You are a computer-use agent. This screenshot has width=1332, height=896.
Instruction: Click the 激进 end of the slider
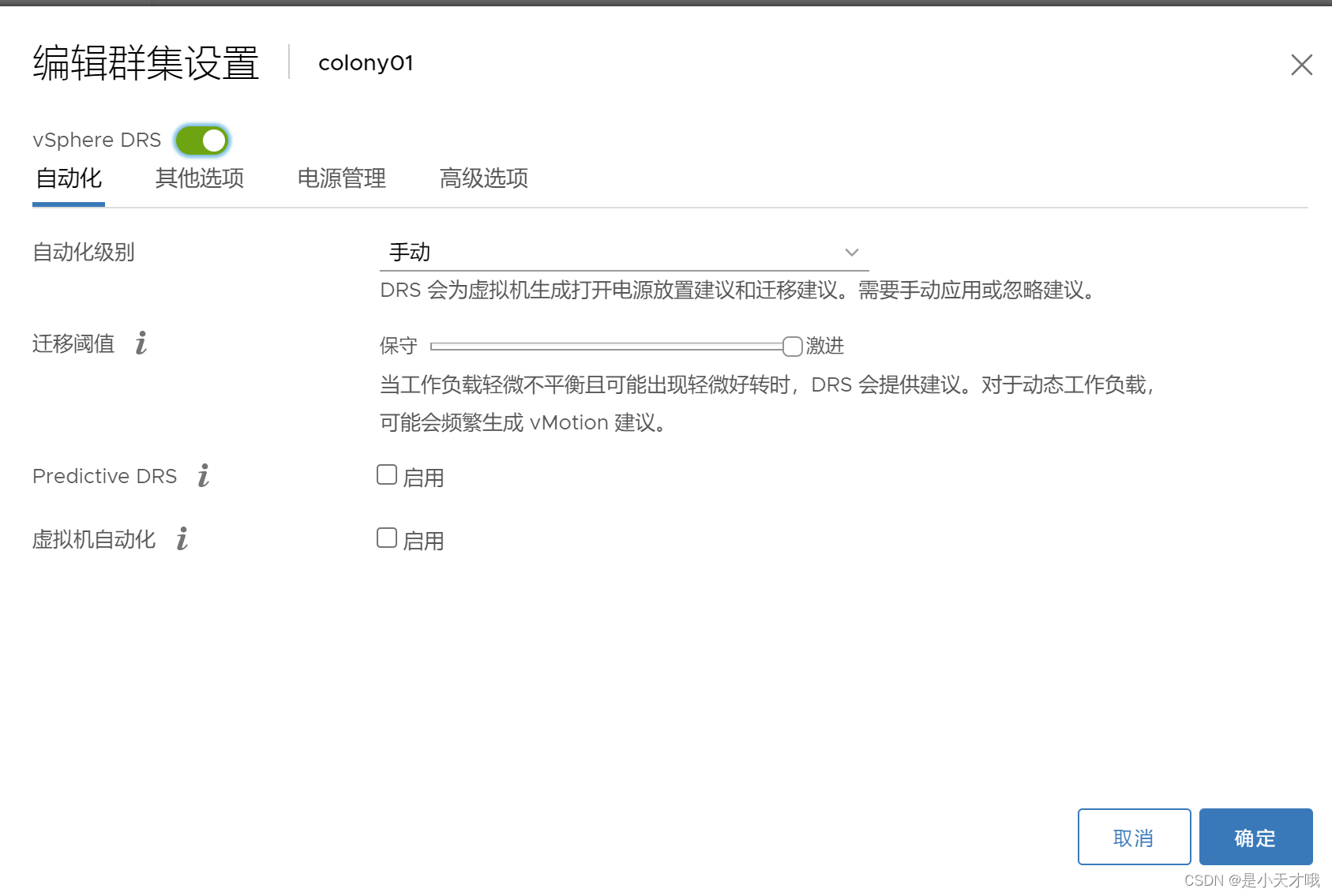click(x=824, y=346)
